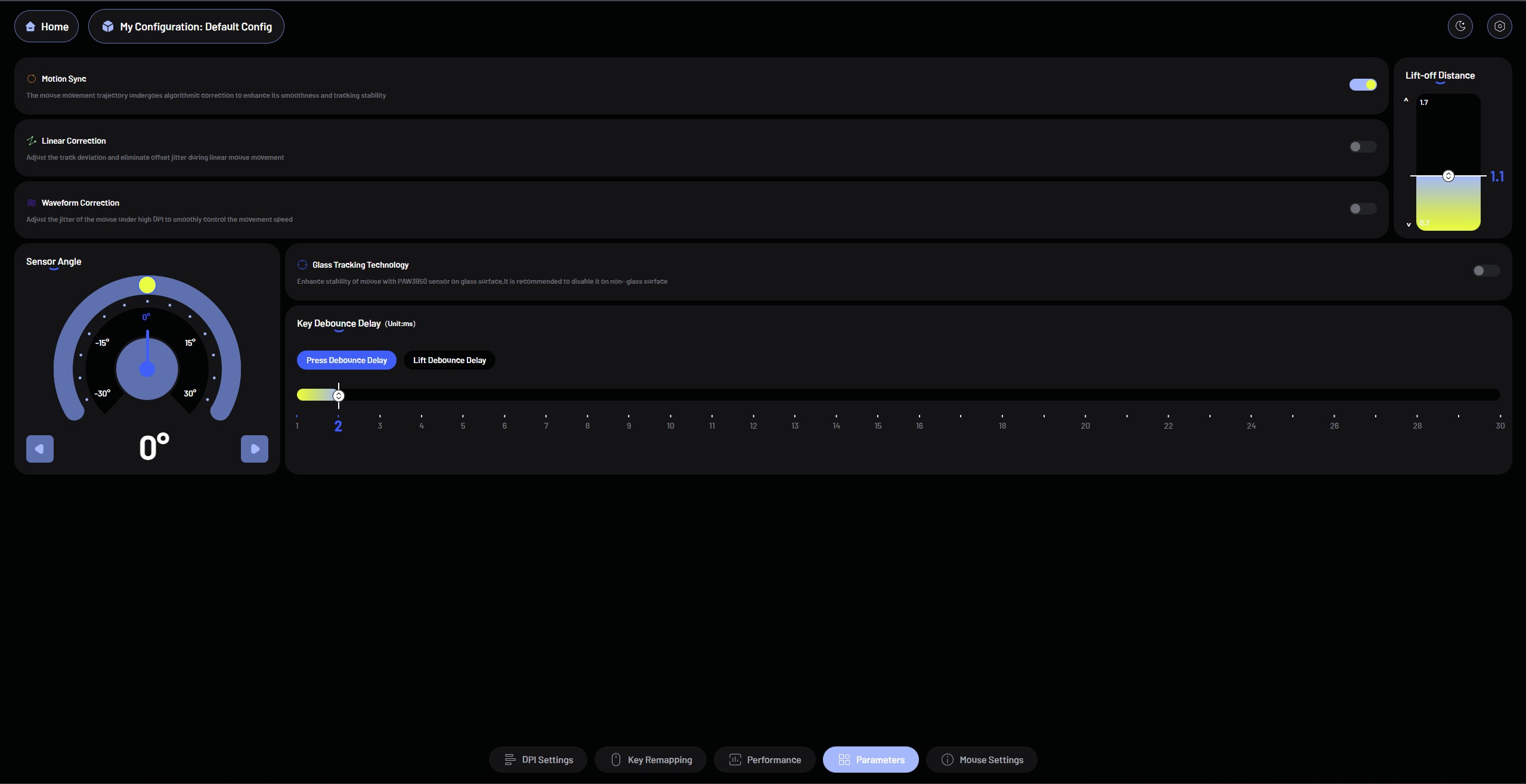The height and width of the screenshot is (784, 1526).
Task: Click the Home house icon
Action: click(x=30, y=27)
